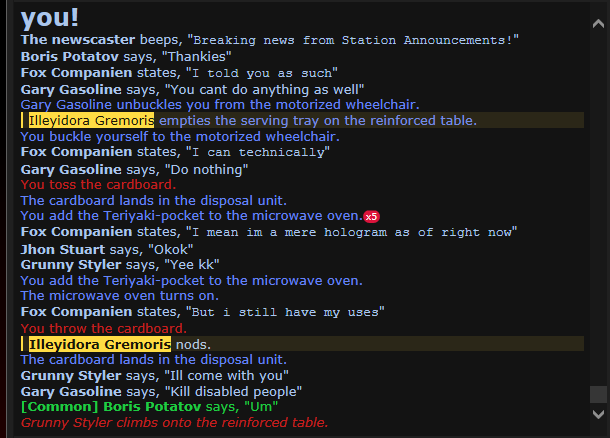610x438 pixels.
Task: Click "You throw the cardboard." red message
Action: point(104,328)
